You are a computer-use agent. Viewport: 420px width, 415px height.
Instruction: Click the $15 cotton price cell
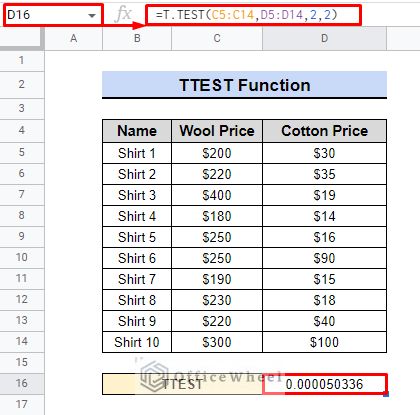pyautogui.click(x=325, y=279)
